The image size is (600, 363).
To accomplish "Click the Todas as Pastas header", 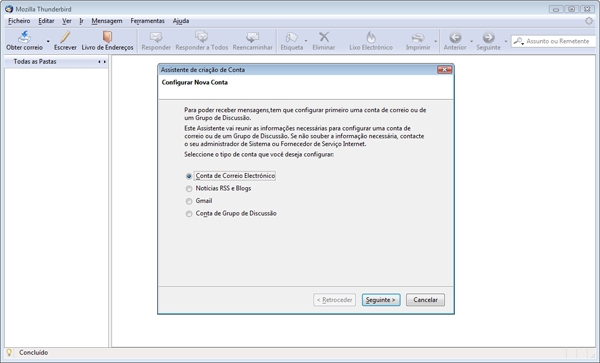I will 35,62.
